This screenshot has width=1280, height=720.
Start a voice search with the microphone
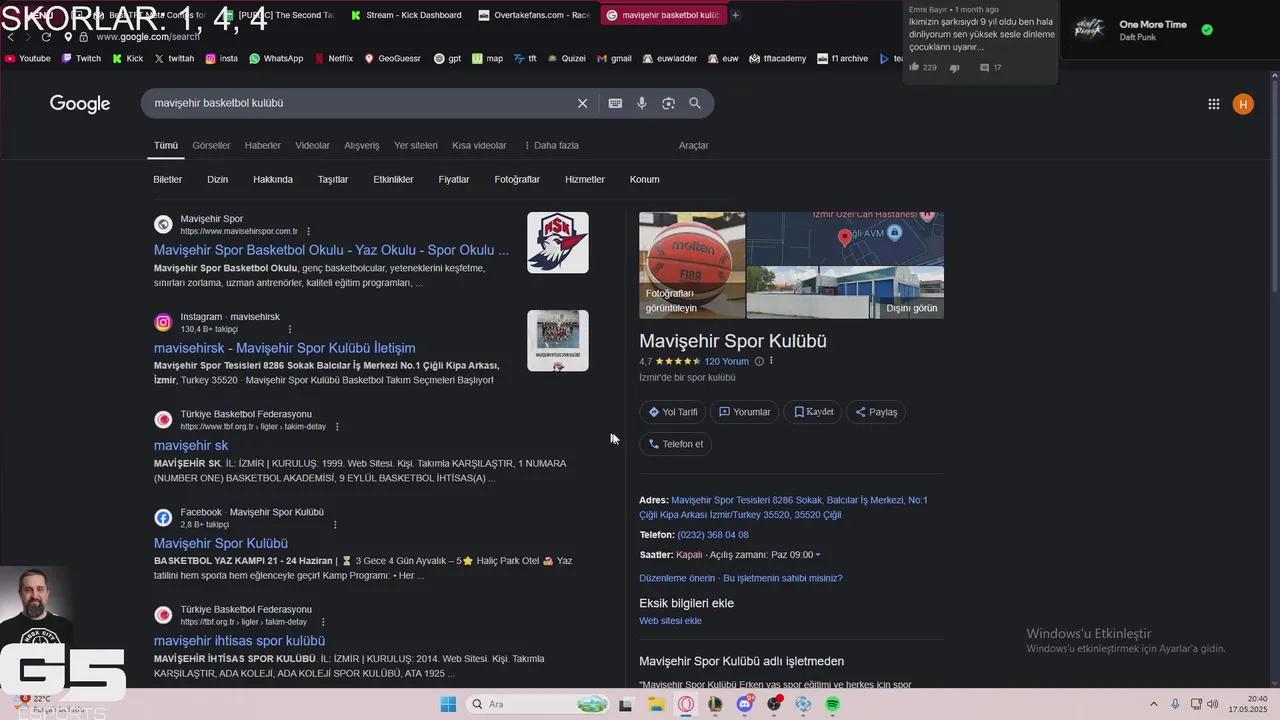(x=642, y=103)
